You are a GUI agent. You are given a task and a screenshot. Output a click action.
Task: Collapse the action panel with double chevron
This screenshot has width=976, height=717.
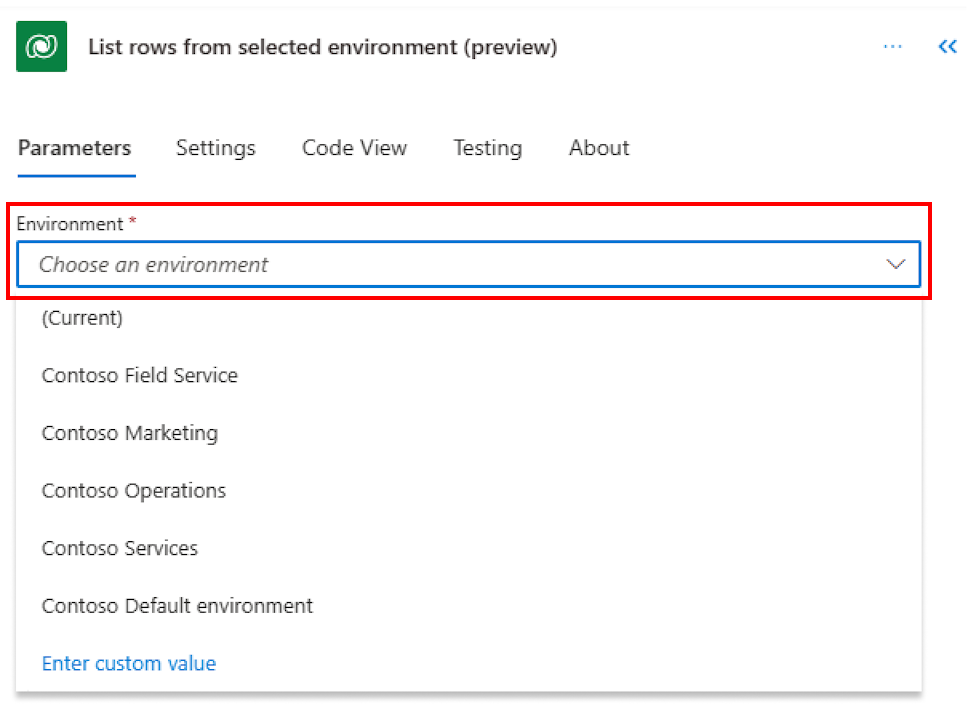947,47
